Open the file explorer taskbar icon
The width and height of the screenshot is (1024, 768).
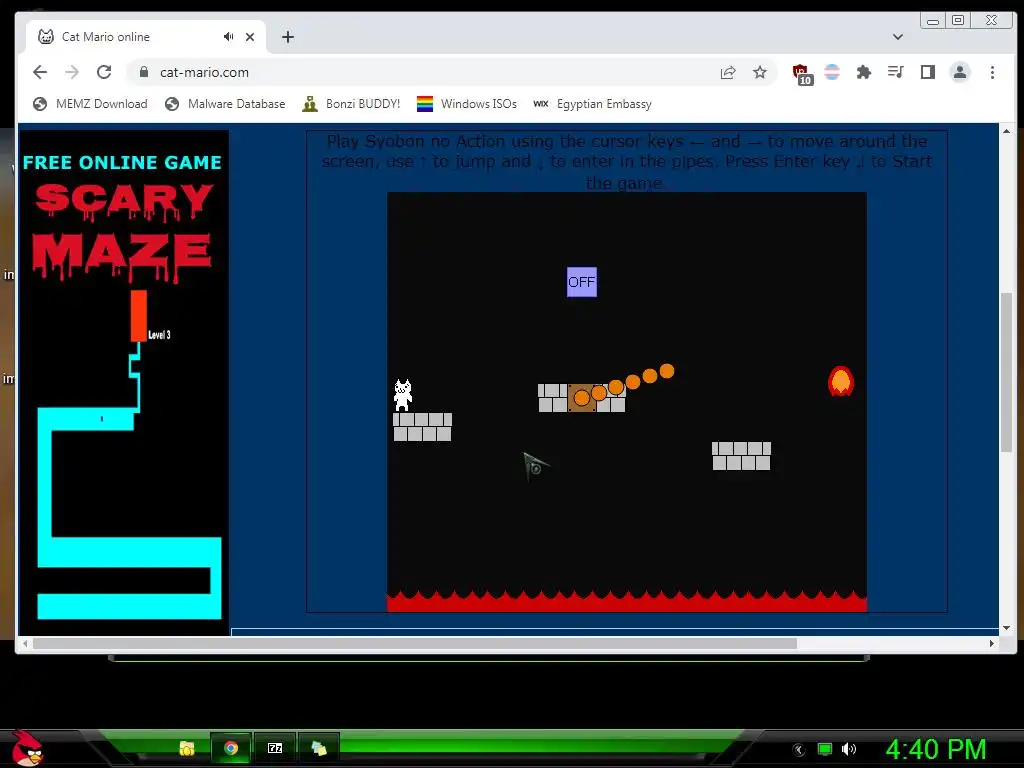pyautogui.click(x=187, y=748)
